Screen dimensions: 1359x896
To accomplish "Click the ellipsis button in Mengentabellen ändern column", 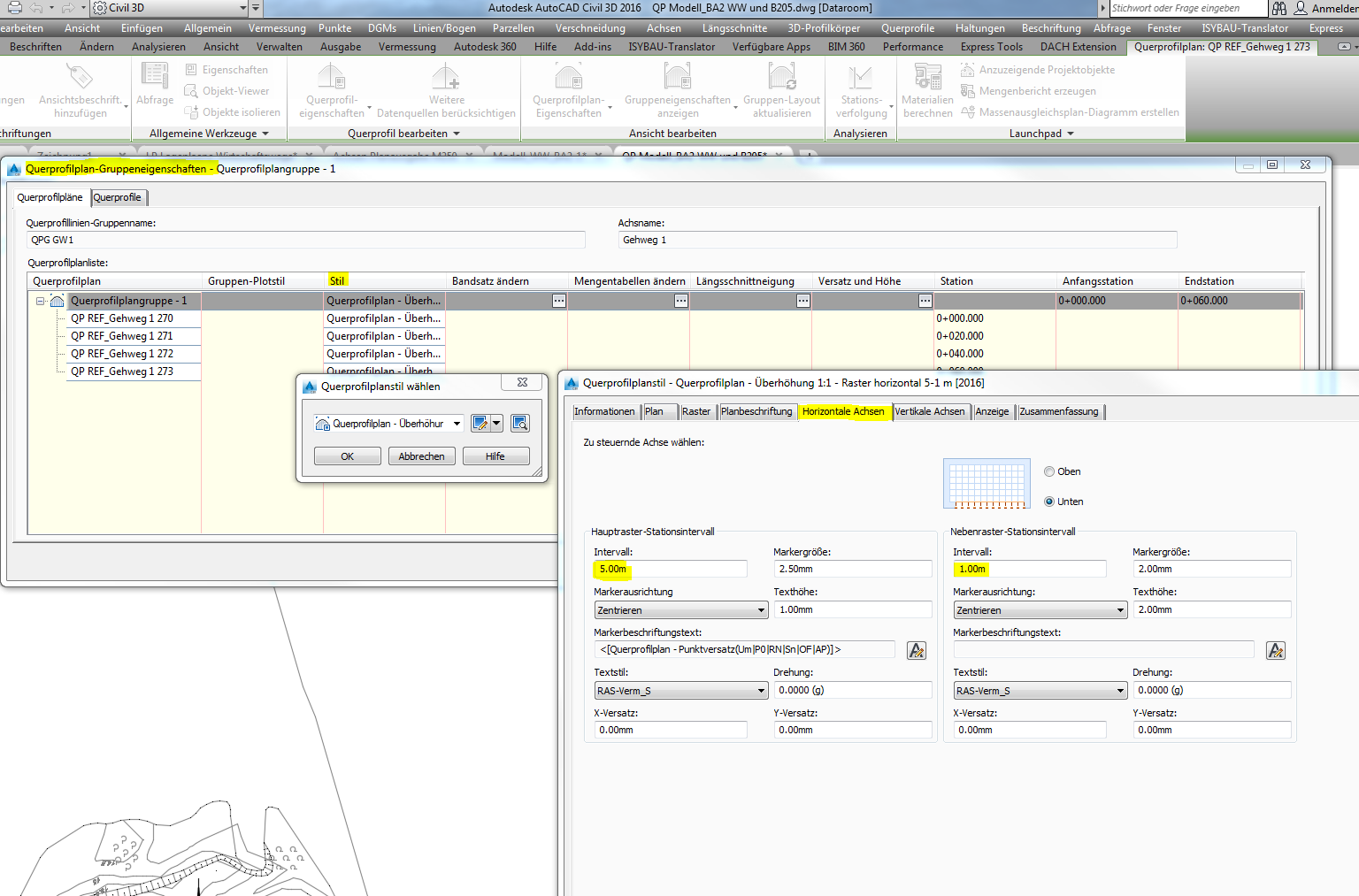I will 681,301.
